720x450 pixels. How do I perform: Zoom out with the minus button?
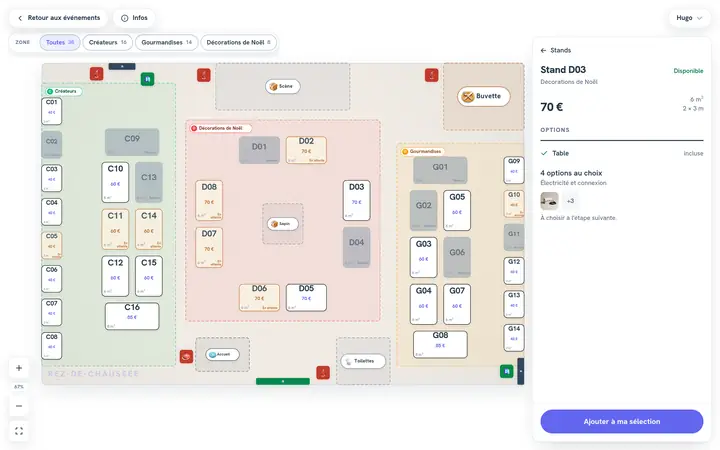(19, 406)
